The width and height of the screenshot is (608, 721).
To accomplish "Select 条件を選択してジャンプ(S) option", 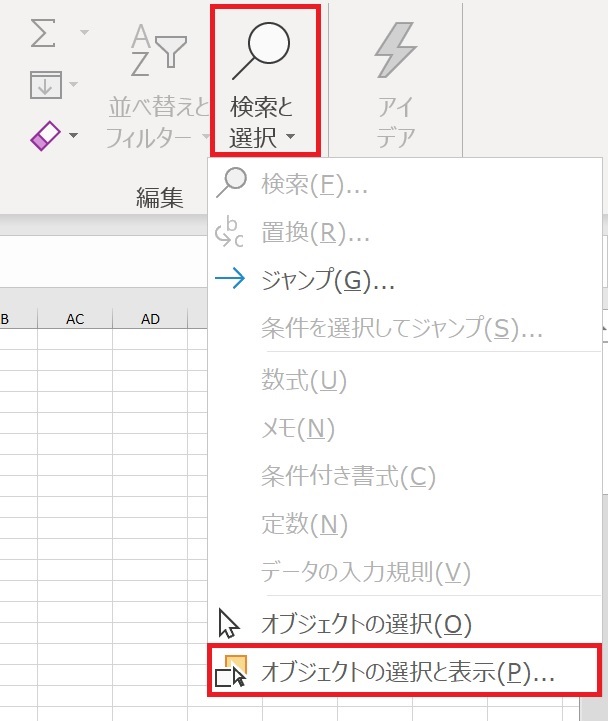I will [400, 329].
